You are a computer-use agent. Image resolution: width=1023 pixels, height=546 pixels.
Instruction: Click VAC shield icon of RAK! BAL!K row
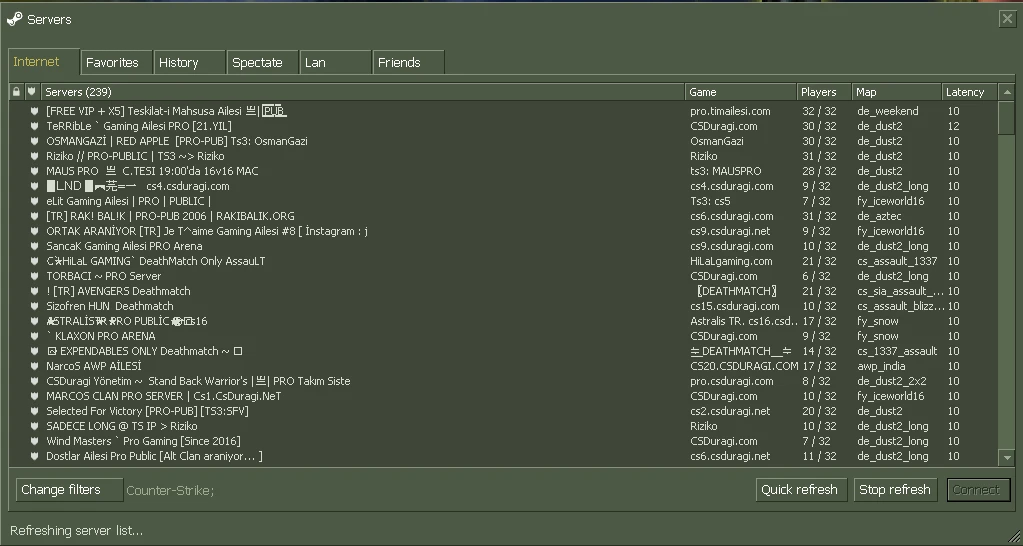click(x=35, y=216)
